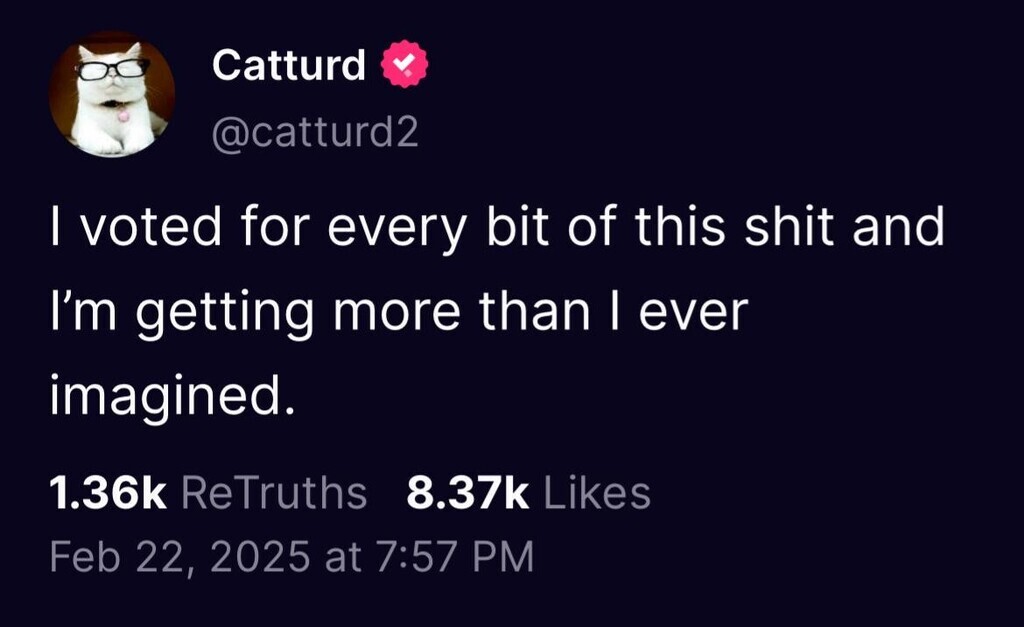Click the pink verified badge
Viewport: 1024px width, 627px height.
coord(406,66)
